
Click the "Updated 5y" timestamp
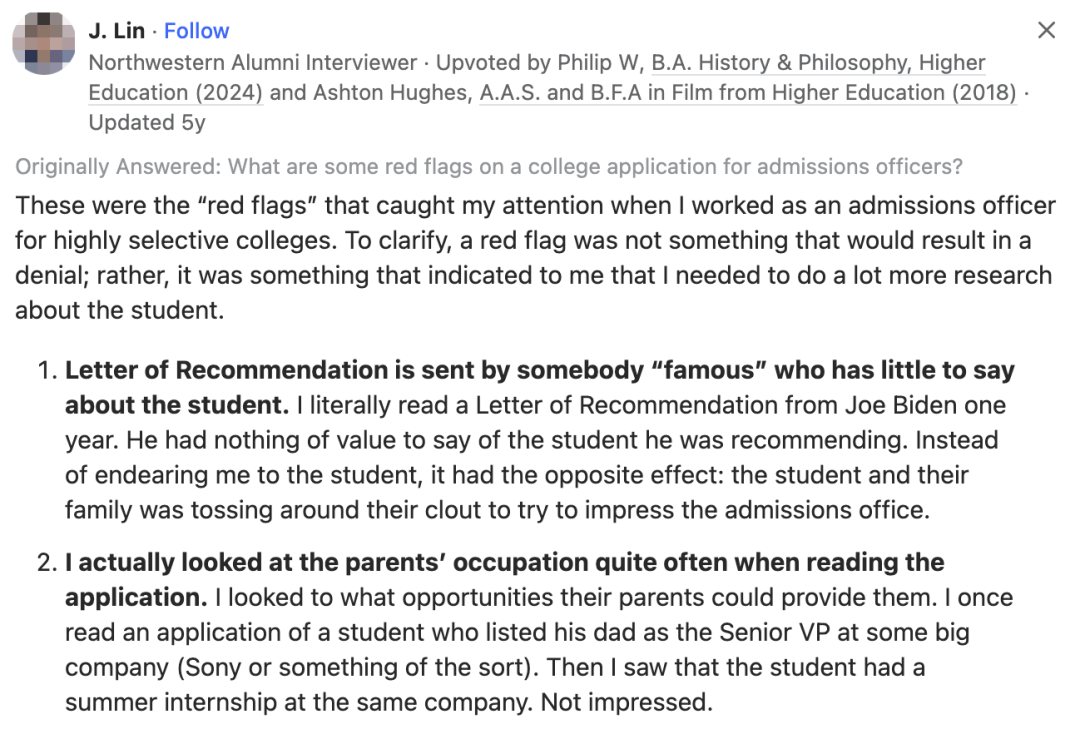(146, 123)
